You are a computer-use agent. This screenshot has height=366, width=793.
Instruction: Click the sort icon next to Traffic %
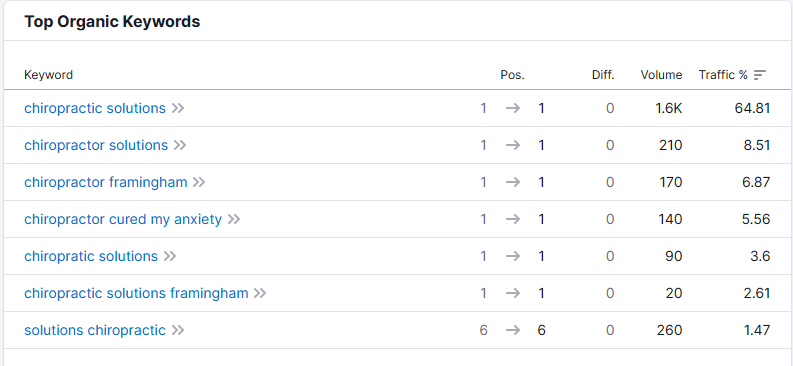[x=760, y=75]
